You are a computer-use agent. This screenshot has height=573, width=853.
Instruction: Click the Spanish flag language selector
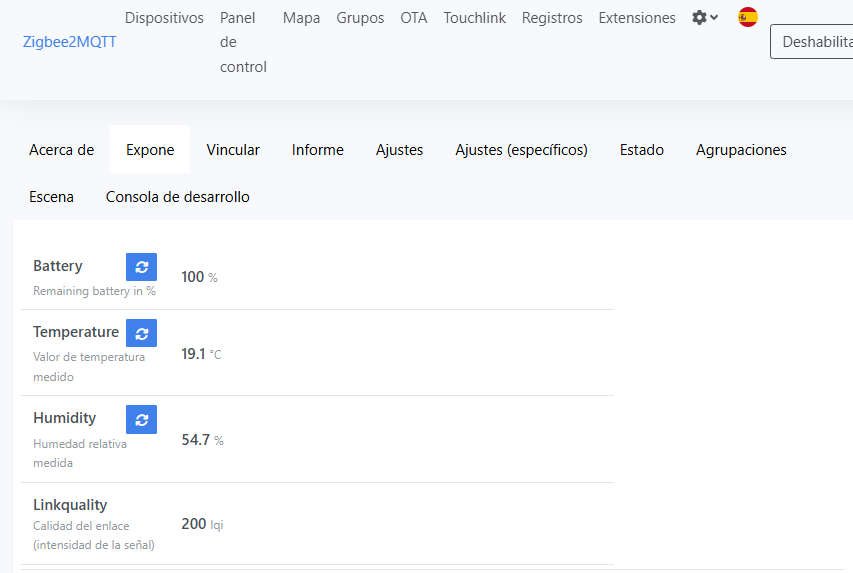point(747,17)
